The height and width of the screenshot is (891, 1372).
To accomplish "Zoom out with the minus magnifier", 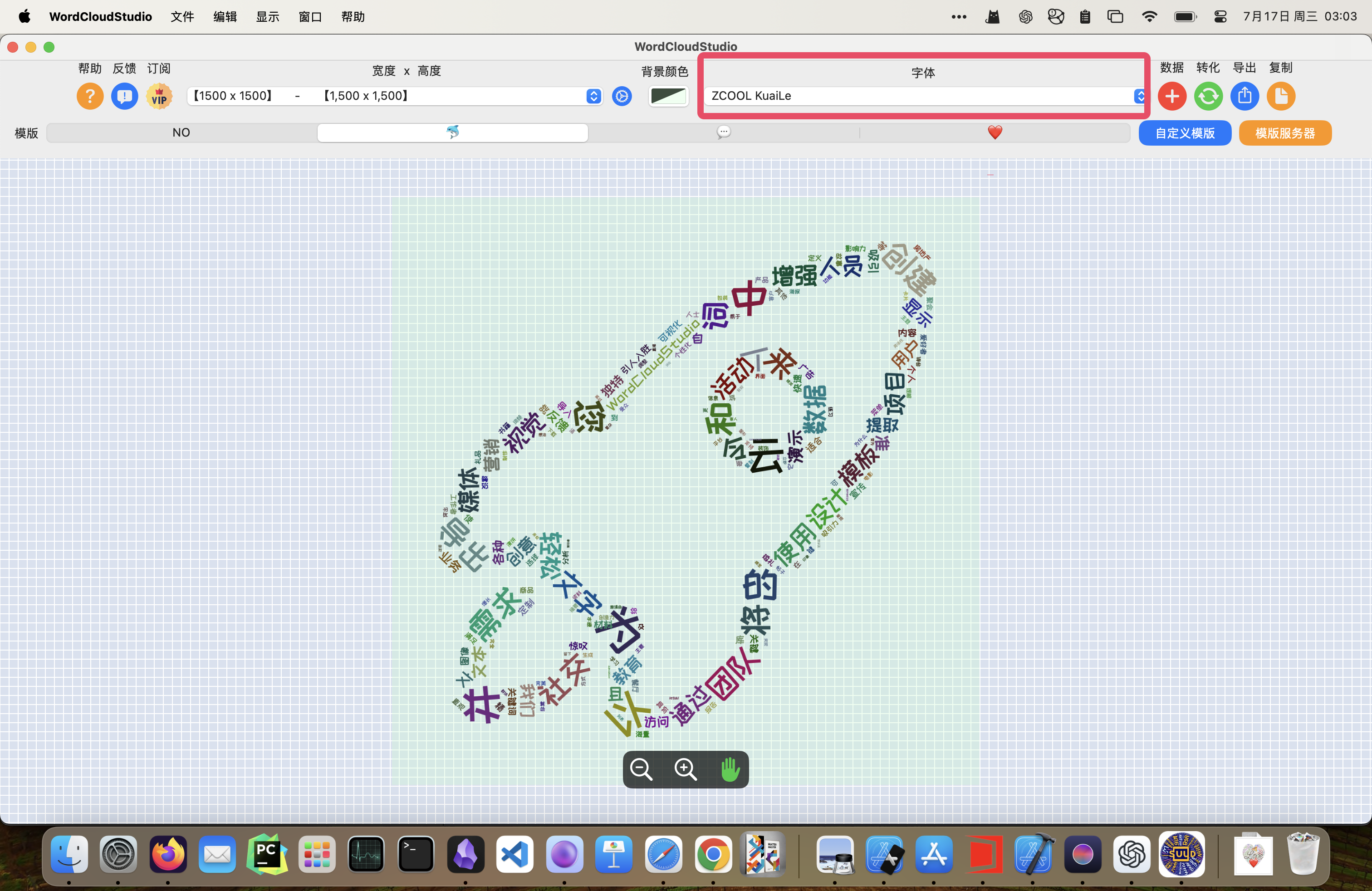I will [642, 769].
